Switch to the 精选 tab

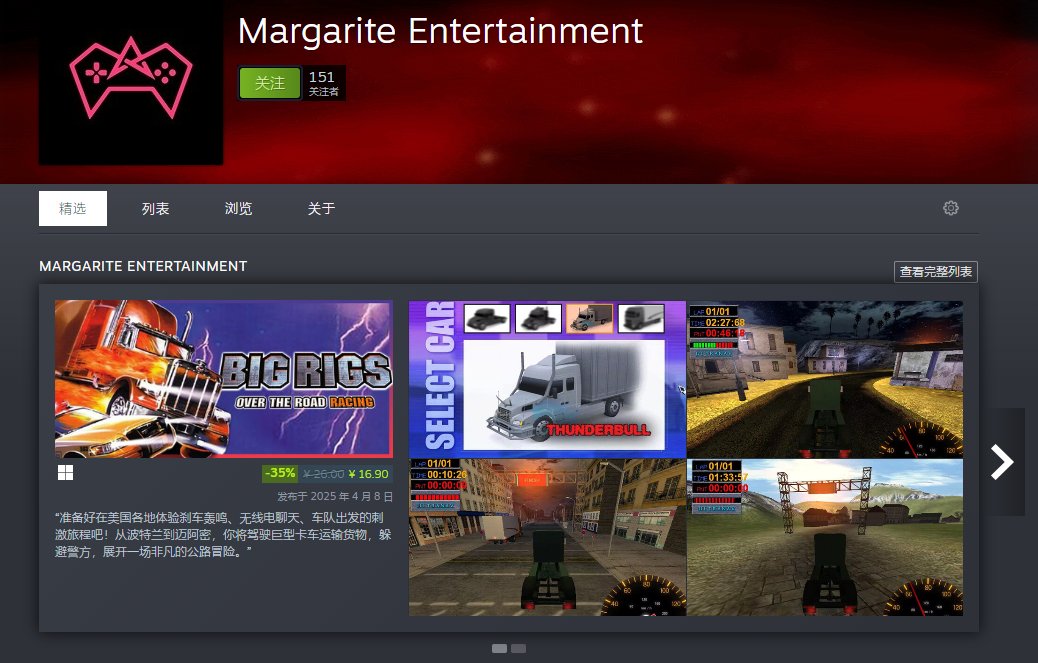pyautogui.click(x=73, y=208)
